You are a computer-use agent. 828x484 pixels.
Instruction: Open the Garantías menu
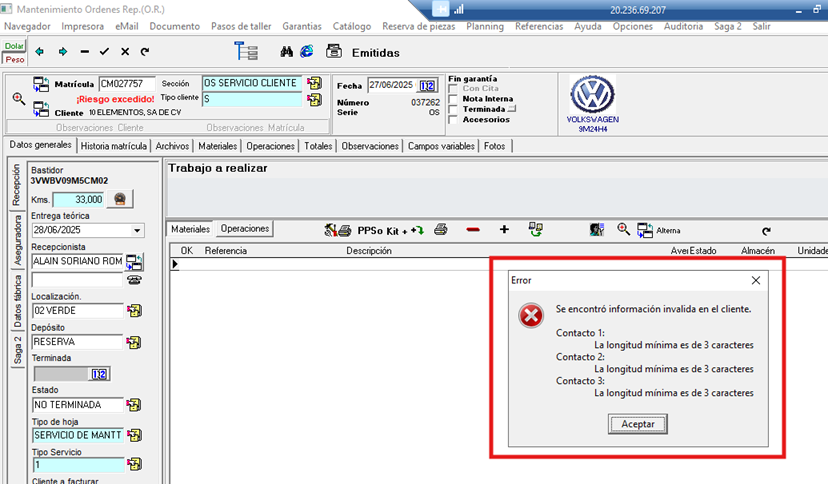click(303, 26)
